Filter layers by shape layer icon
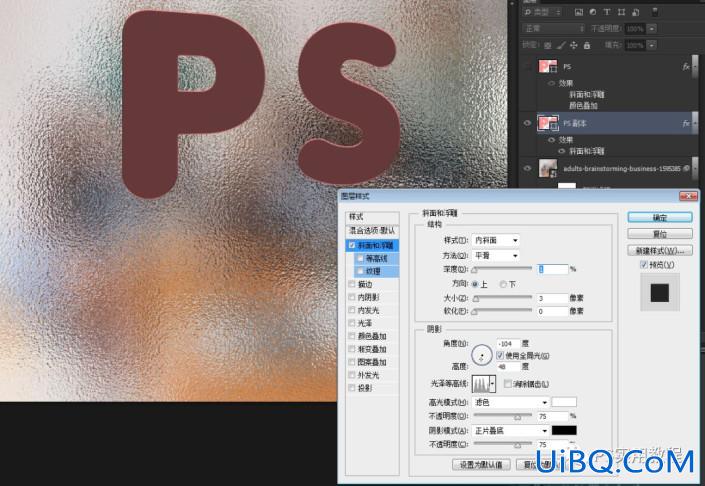705x486 pixels. click(621, 13)
